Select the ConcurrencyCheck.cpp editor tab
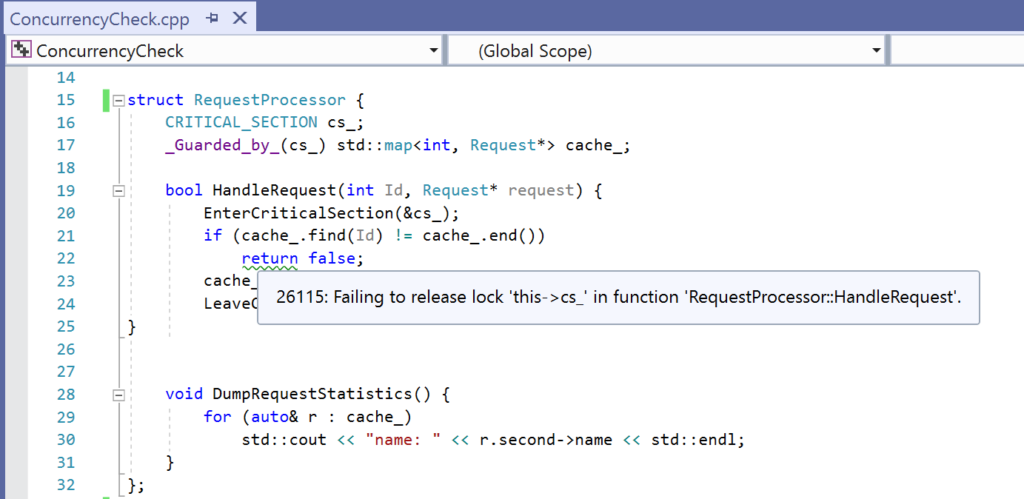Screen dimensions: 1024x499 [x=100, y=18]
